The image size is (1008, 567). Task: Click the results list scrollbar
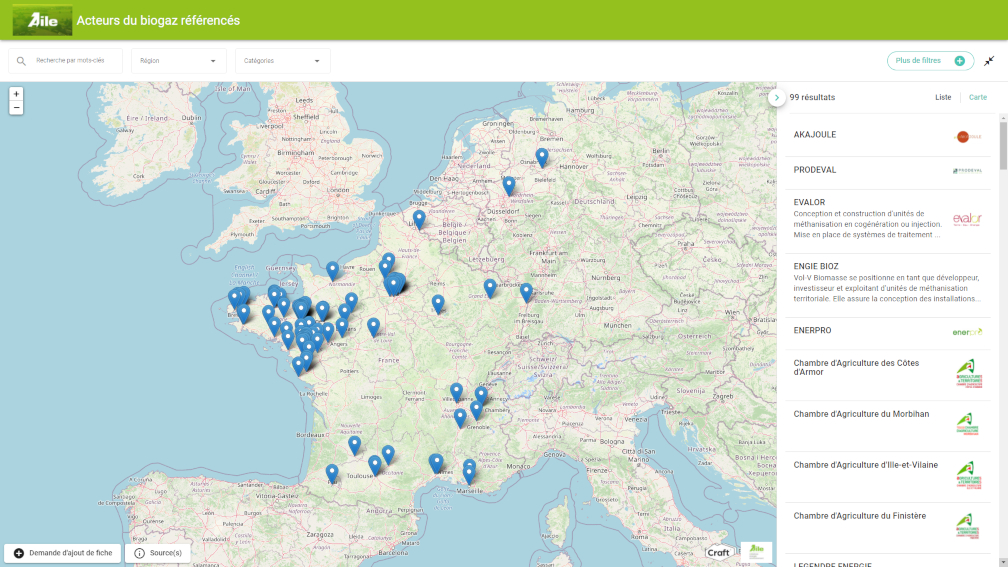tap(1003, 147)
